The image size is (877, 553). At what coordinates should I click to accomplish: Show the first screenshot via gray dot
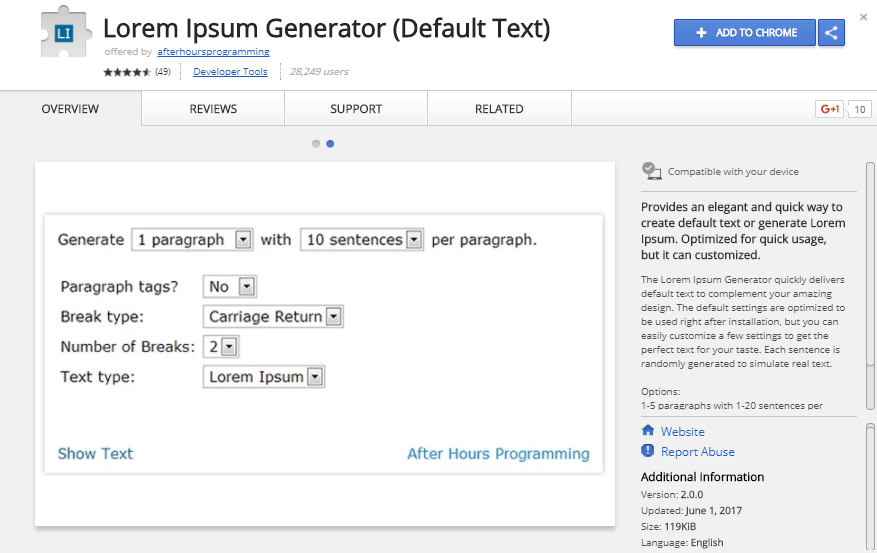click(x=316, y=144)
